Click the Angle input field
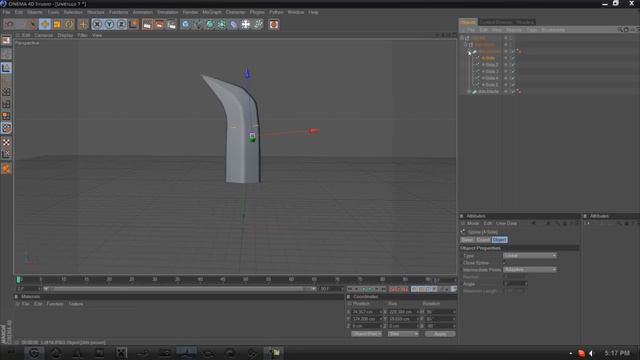 [x=515, y=284]
